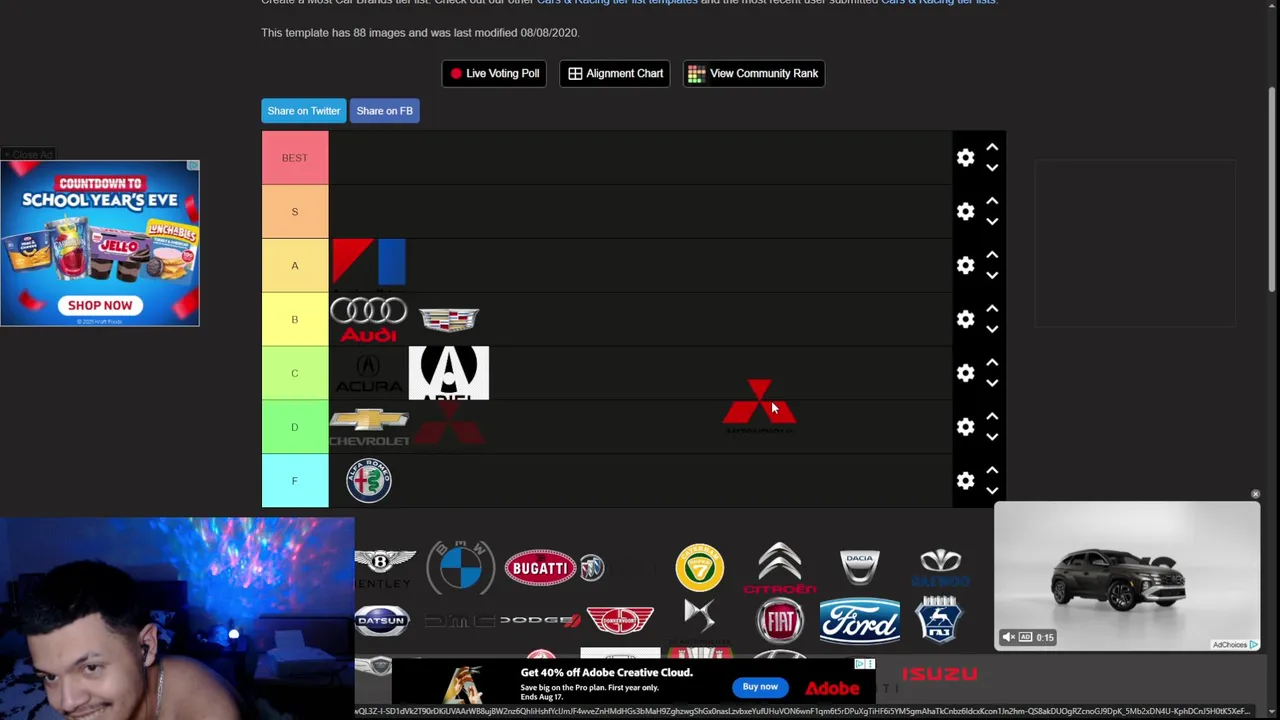Share the tier list on Twitter

click(x=304, y=111)
